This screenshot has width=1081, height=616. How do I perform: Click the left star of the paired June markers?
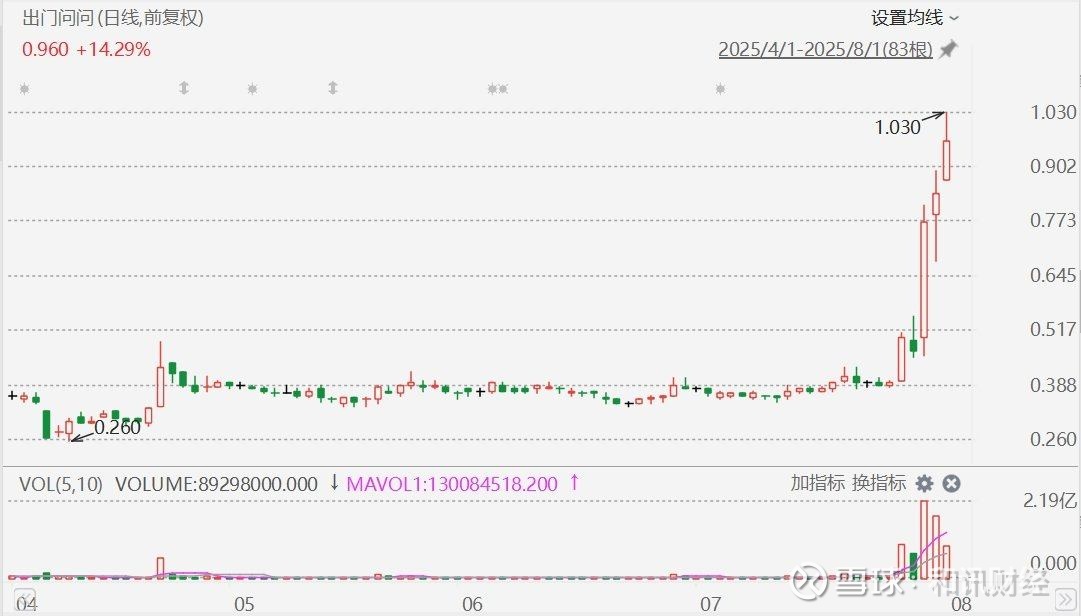point(492,89)
